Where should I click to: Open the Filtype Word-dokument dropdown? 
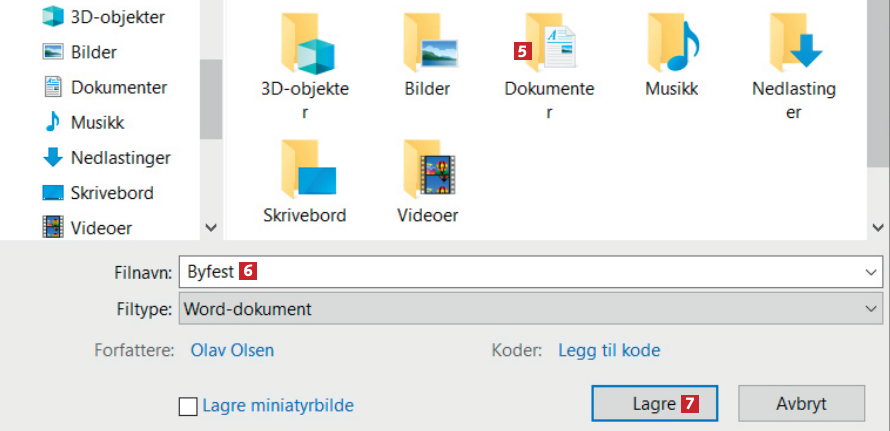[x=530, y=309]
